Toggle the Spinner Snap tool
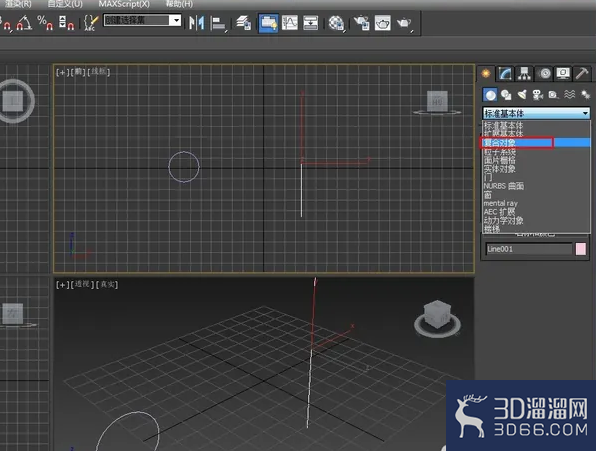 point(66,23)
